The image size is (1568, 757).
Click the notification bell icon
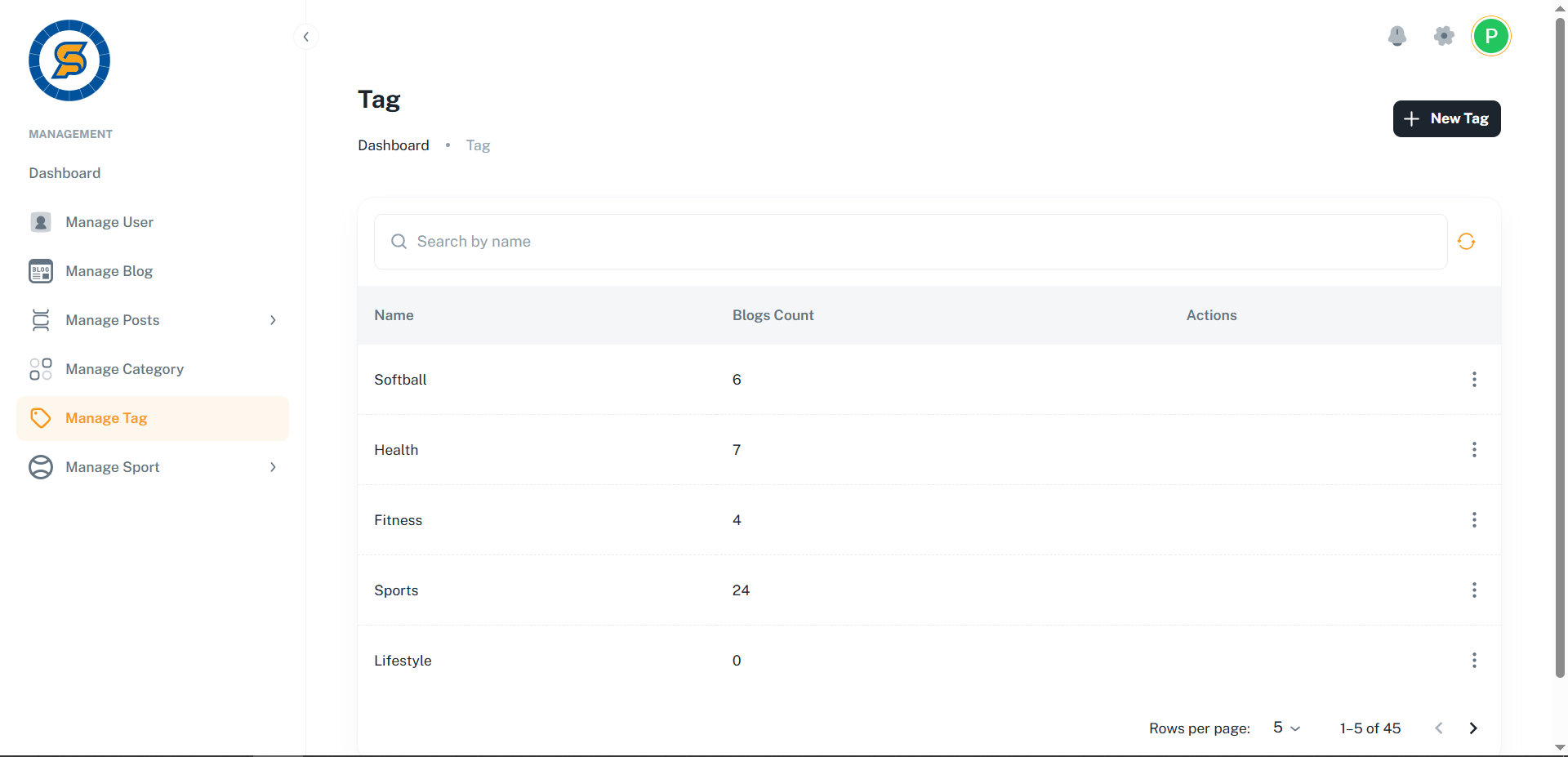pos(1397,36)
